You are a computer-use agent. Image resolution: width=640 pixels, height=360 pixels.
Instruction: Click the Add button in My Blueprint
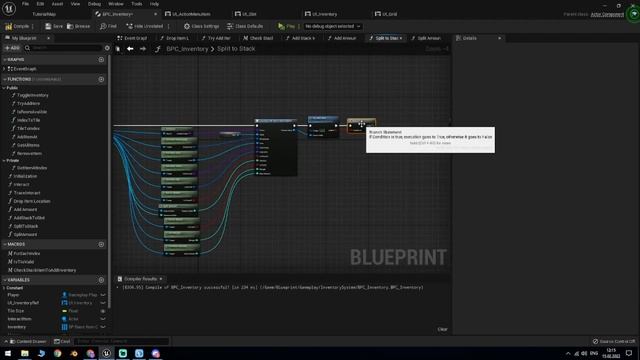click(12, 48)
